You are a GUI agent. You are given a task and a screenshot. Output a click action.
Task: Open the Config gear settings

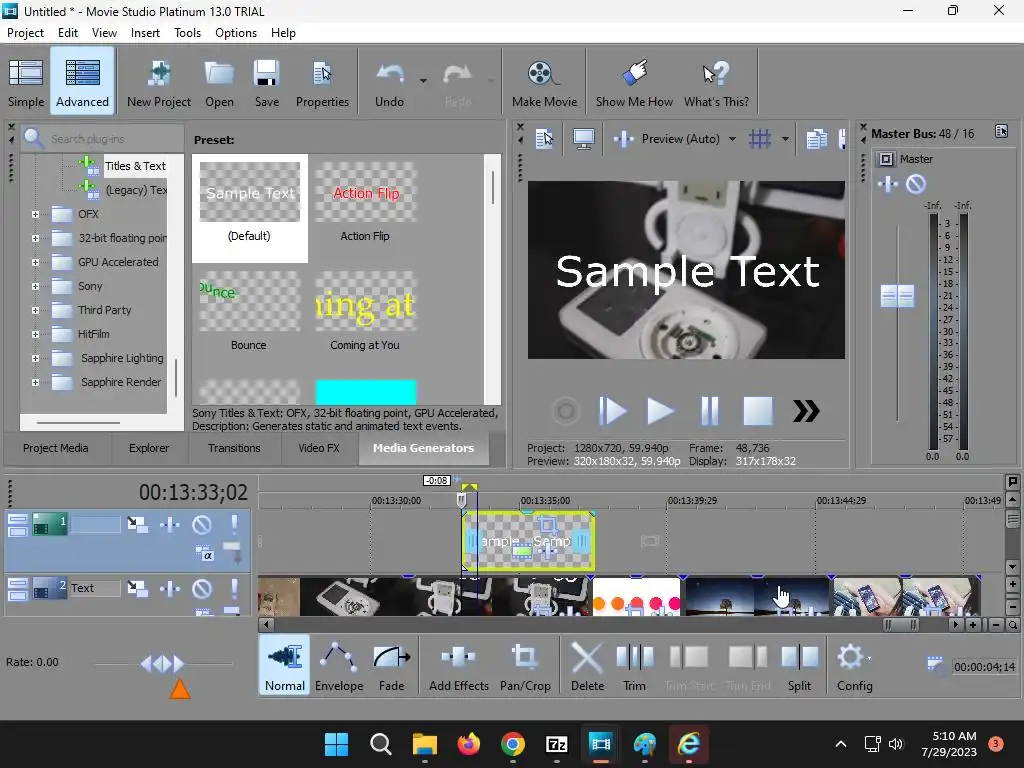click(854, 665)
